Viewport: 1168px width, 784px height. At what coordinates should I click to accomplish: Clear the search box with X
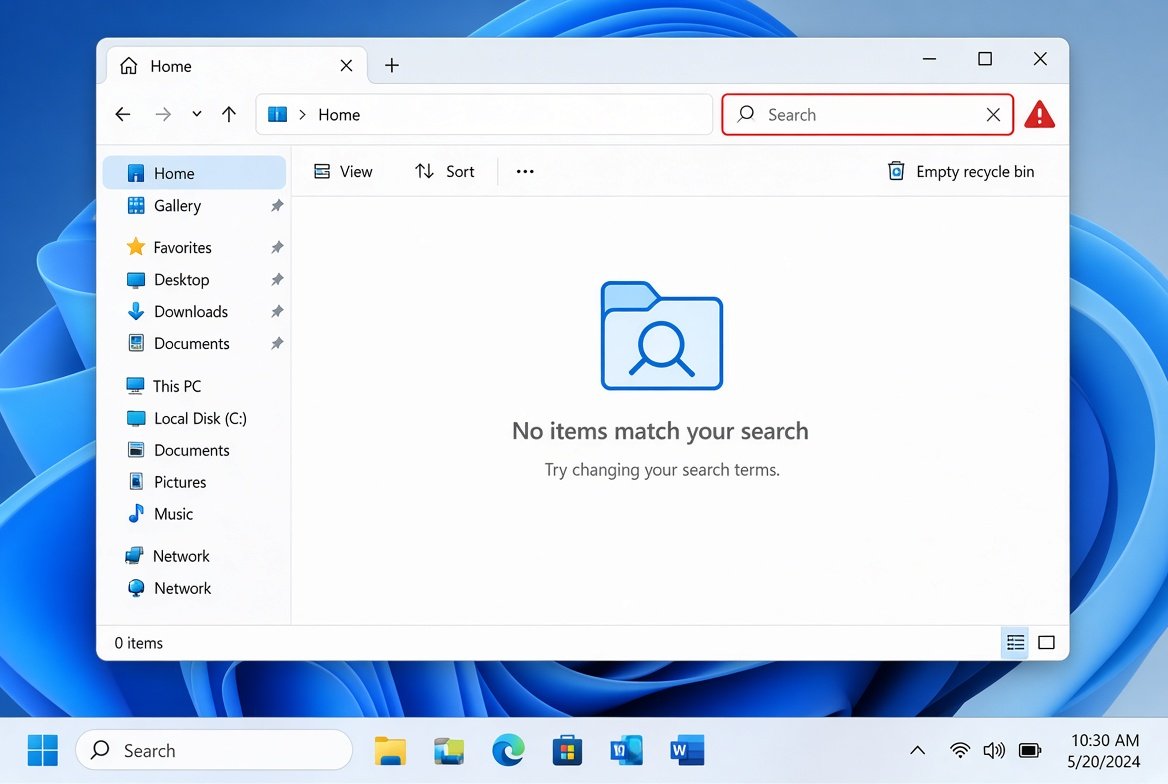coord(993,115)
